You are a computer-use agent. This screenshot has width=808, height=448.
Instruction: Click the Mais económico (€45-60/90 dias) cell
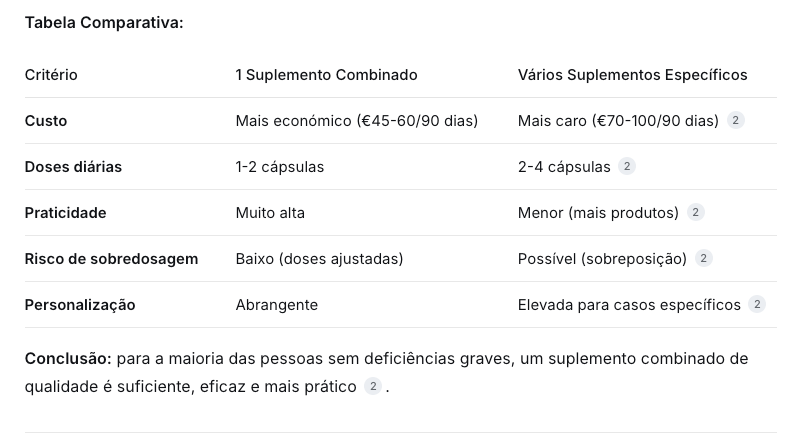click(x=356, y=121)
